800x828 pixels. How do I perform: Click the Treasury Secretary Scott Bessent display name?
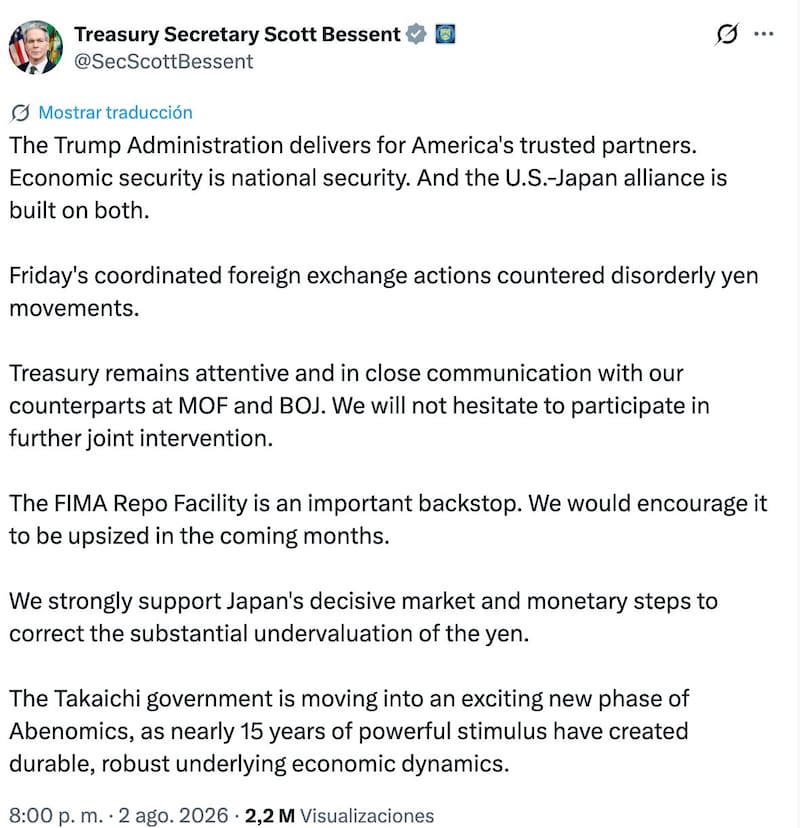(237, 34)
